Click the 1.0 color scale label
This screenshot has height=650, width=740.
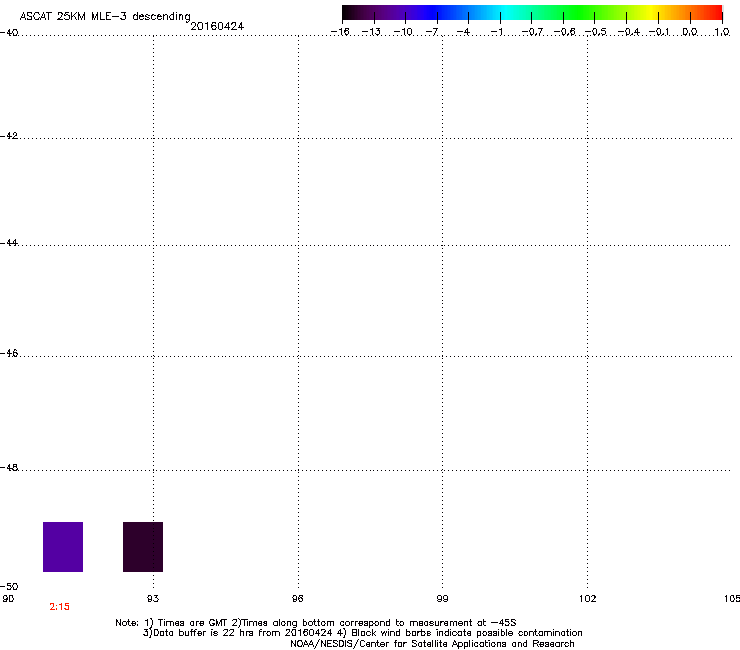(x=722, y=32)
